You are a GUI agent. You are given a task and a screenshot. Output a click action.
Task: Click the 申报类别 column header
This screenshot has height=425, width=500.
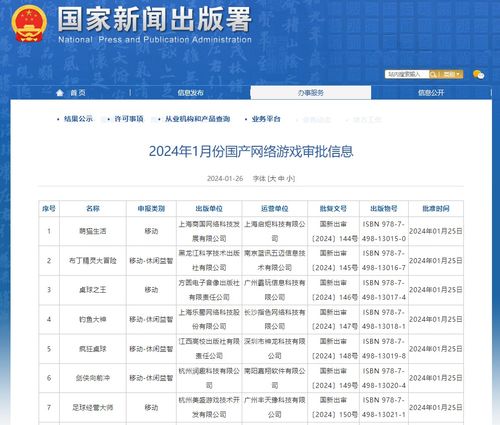pyautogui.click(x=151, y=209)
